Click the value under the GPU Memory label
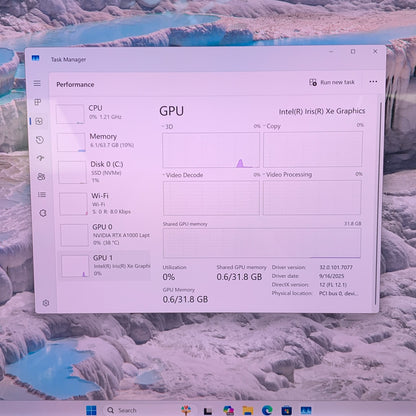The height and width of the screenshot is (416, 416). 185,299
